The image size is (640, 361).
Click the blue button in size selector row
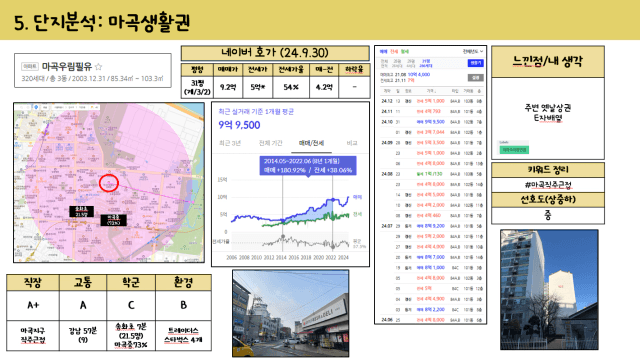[476, 63]
